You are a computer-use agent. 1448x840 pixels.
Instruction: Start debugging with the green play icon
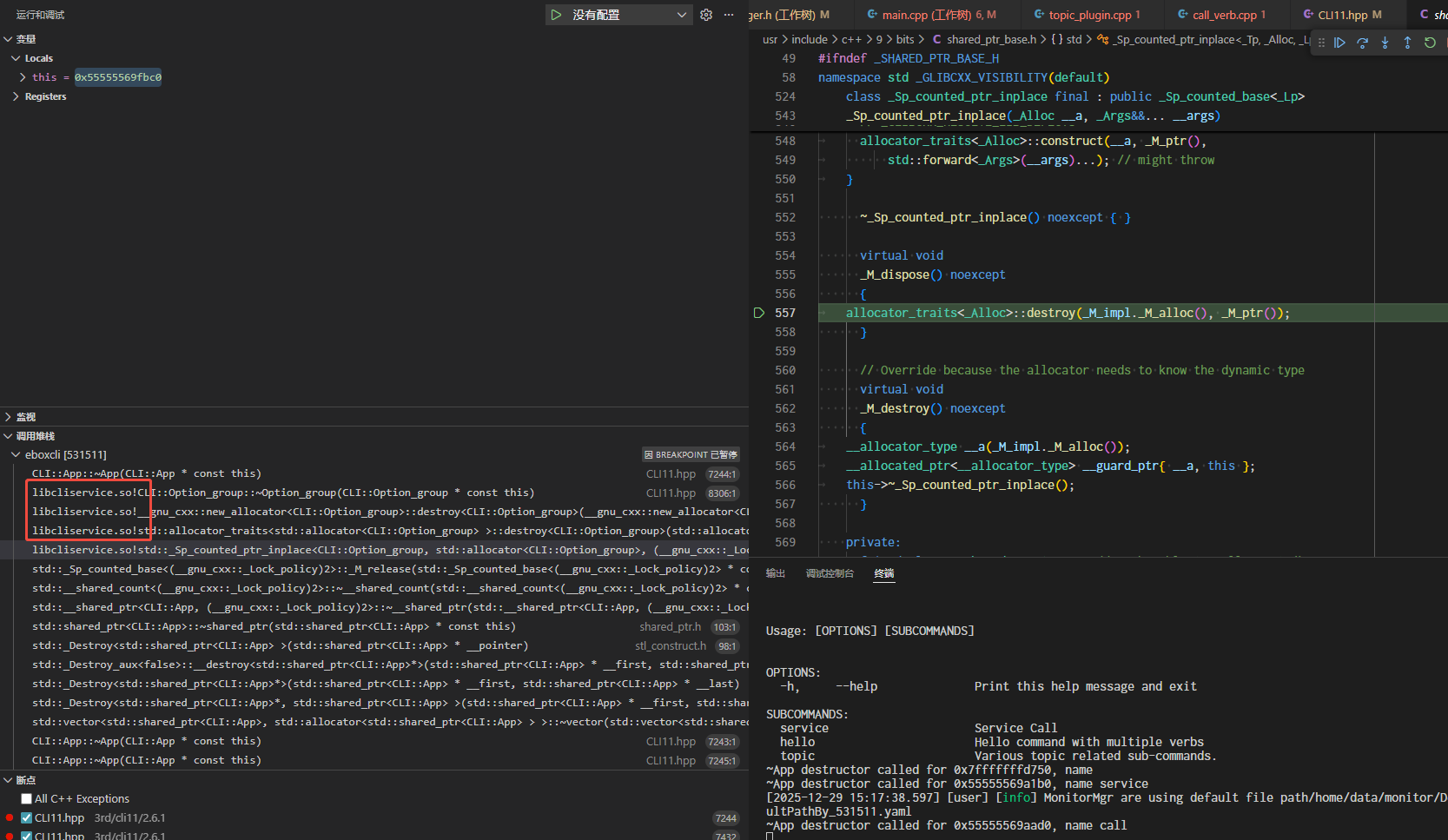[556, 15]
